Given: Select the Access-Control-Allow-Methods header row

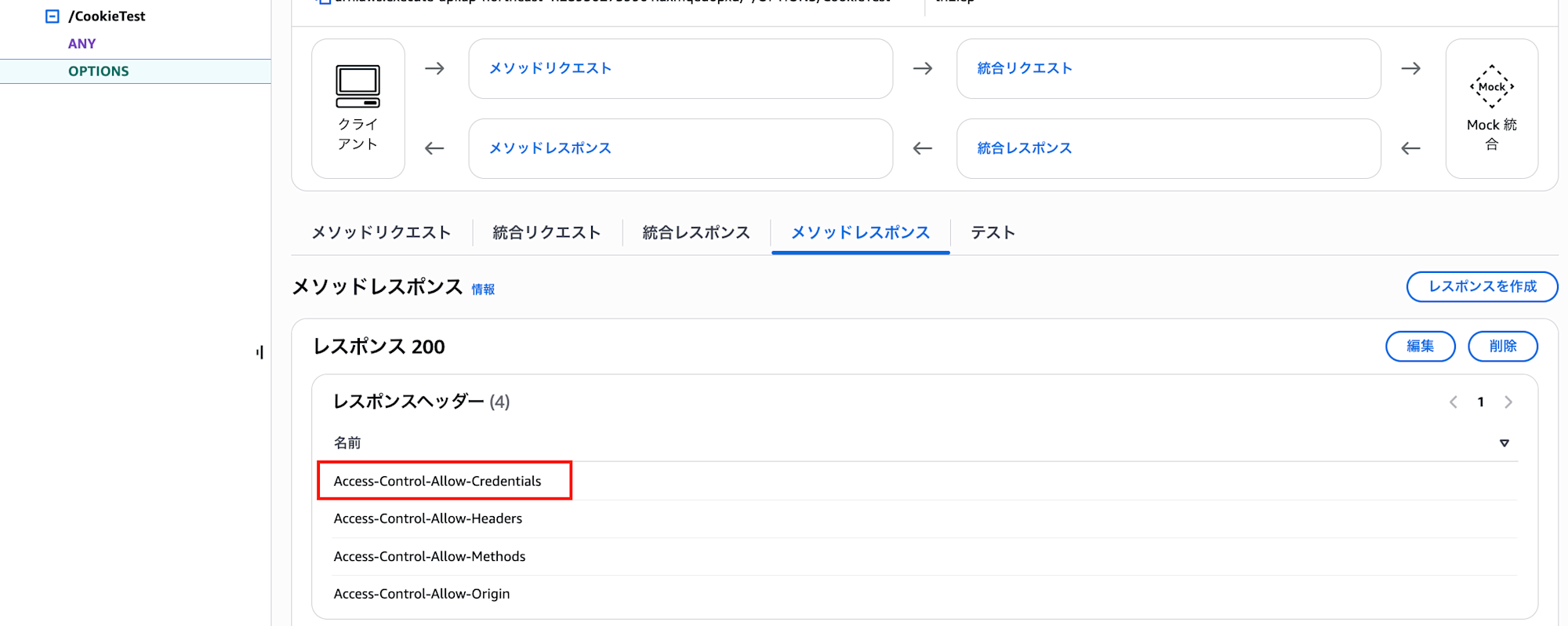Looking at the screenshot, I should pyautogui.click(x=925, y=556).
